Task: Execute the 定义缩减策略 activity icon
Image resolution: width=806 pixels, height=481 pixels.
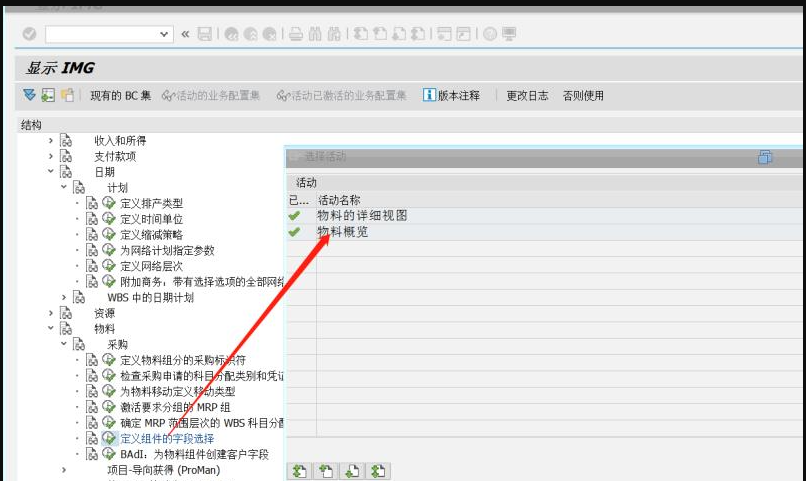Action: click(x=108, y=234)
